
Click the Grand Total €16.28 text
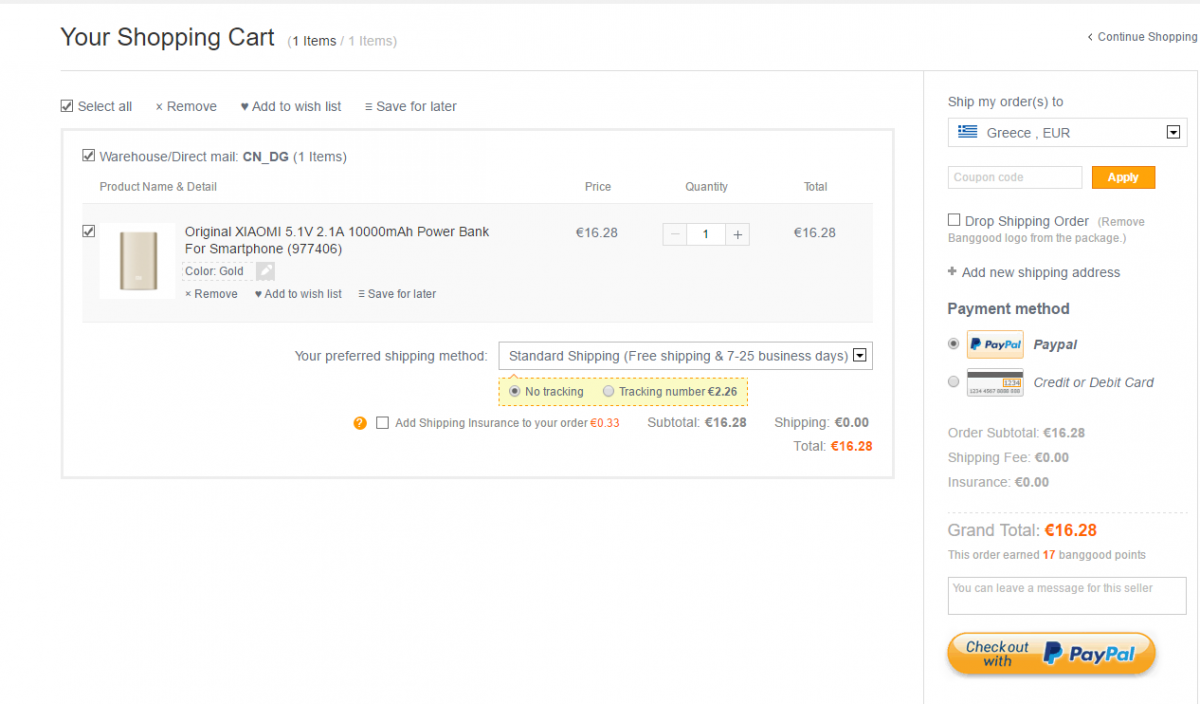(x=1022, y=530)
